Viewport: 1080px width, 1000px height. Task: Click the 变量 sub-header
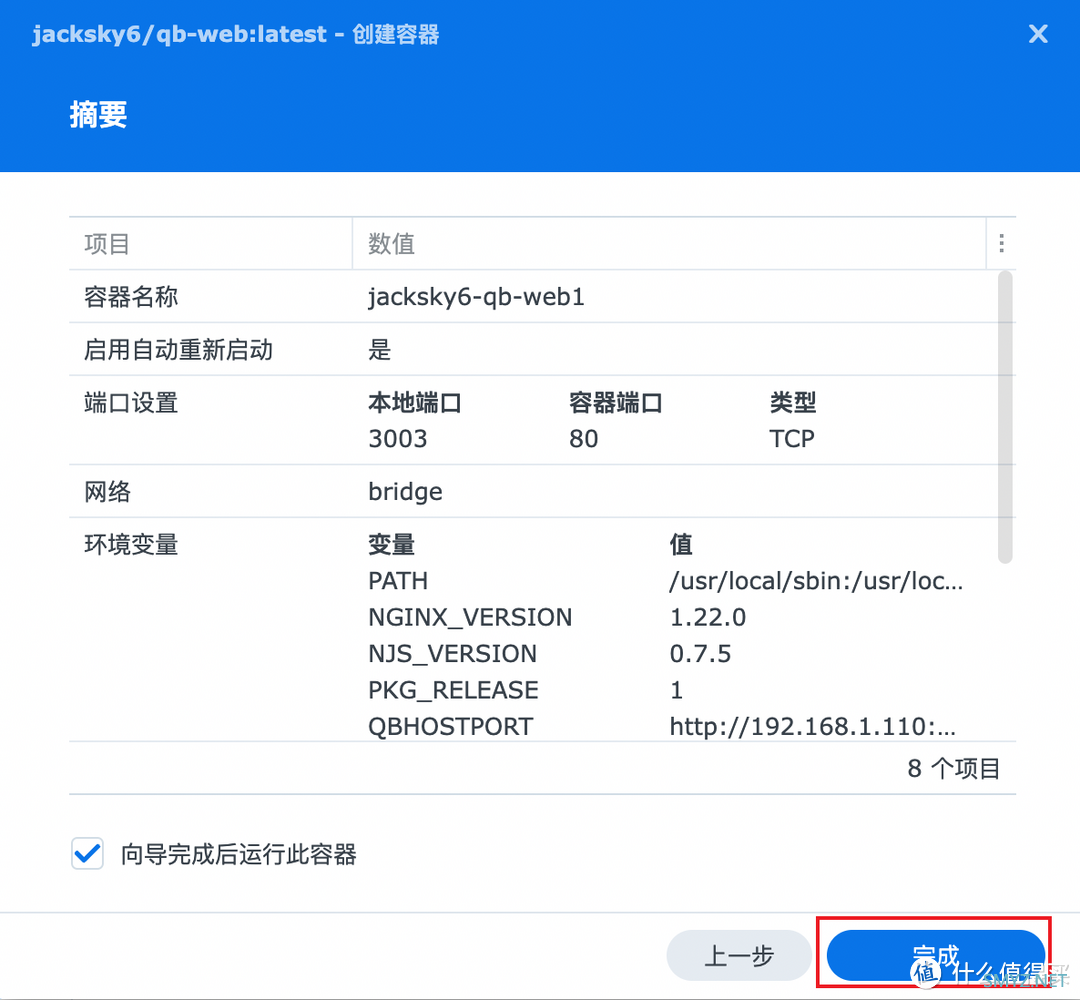click(x=391, y=545)
